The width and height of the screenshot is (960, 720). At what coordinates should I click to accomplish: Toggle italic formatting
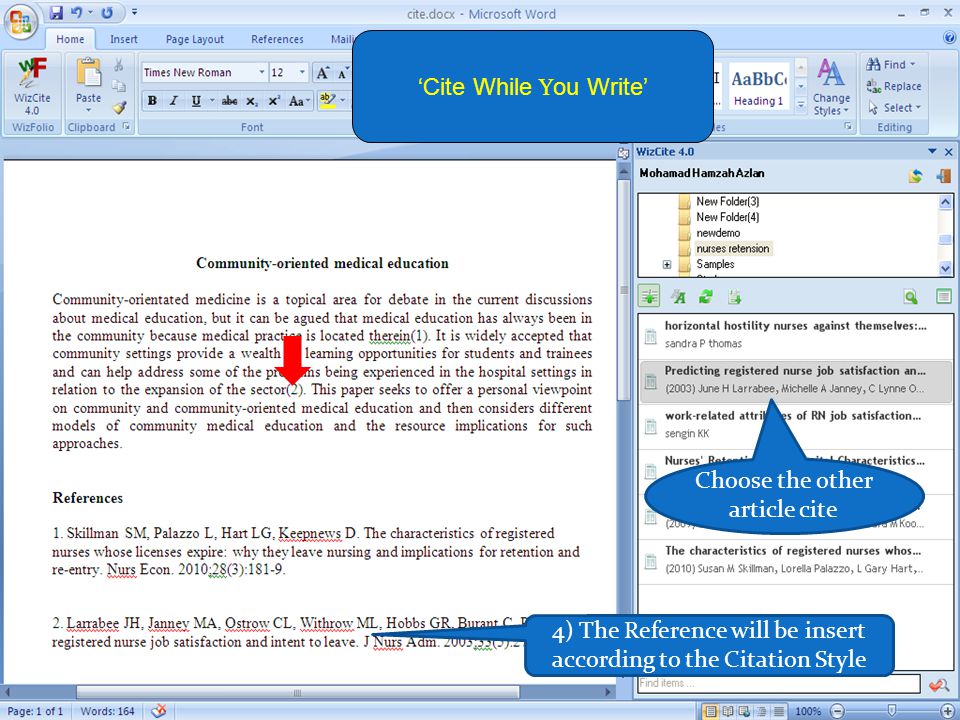tap(174, 101)
